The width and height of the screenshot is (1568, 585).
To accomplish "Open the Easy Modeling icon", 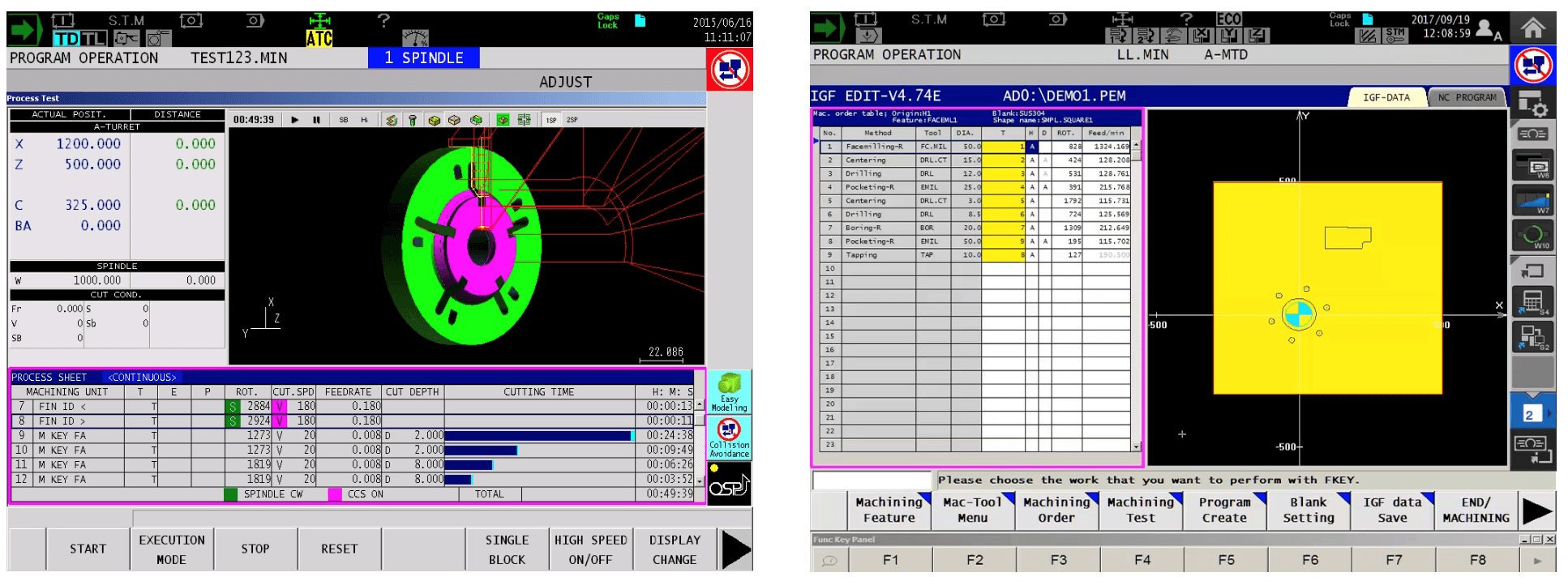I will [729, 392].
